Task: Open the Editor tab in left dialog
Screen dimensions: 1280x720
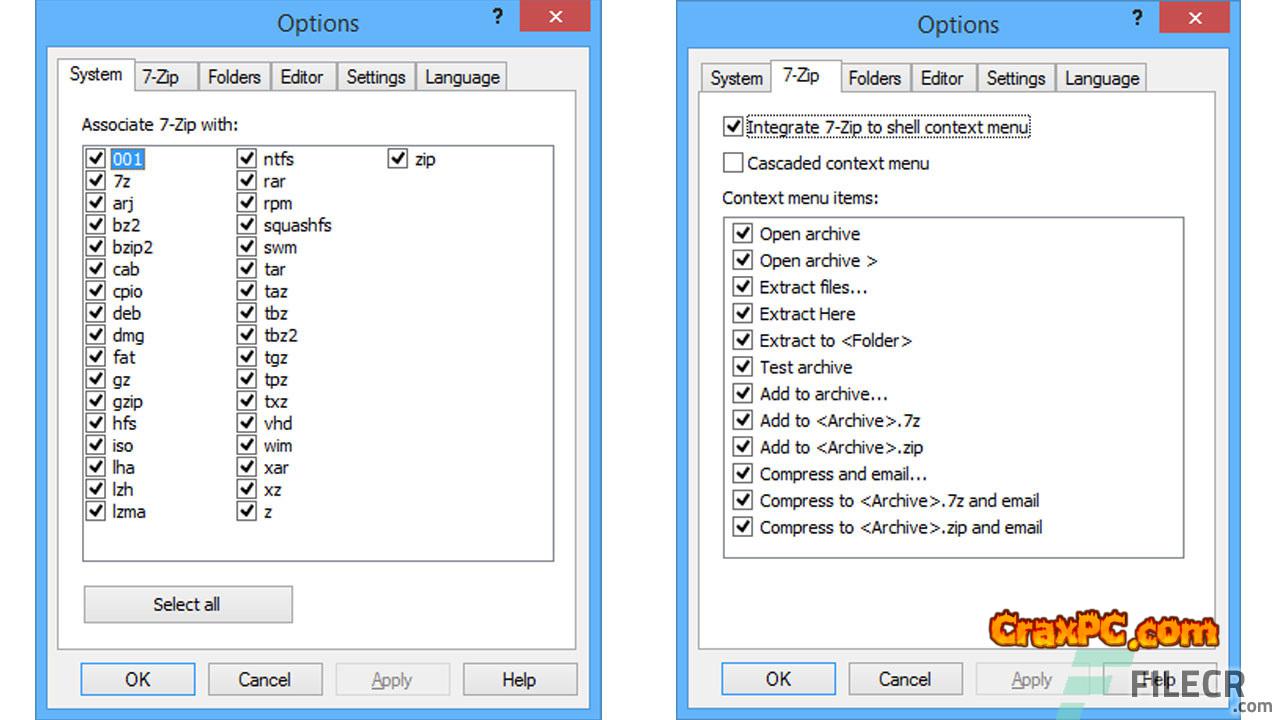Action: (302, 77)
